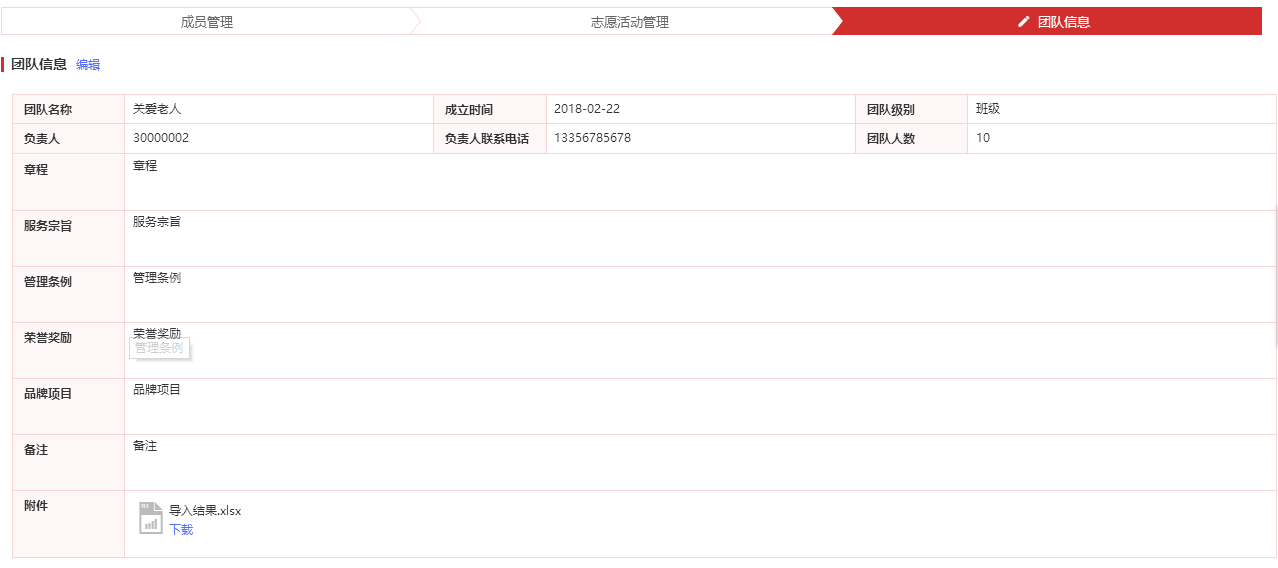This screenshot has height=568, width=1278.
Task: Click the 附件 row label
Action: (x=36, y=506)
